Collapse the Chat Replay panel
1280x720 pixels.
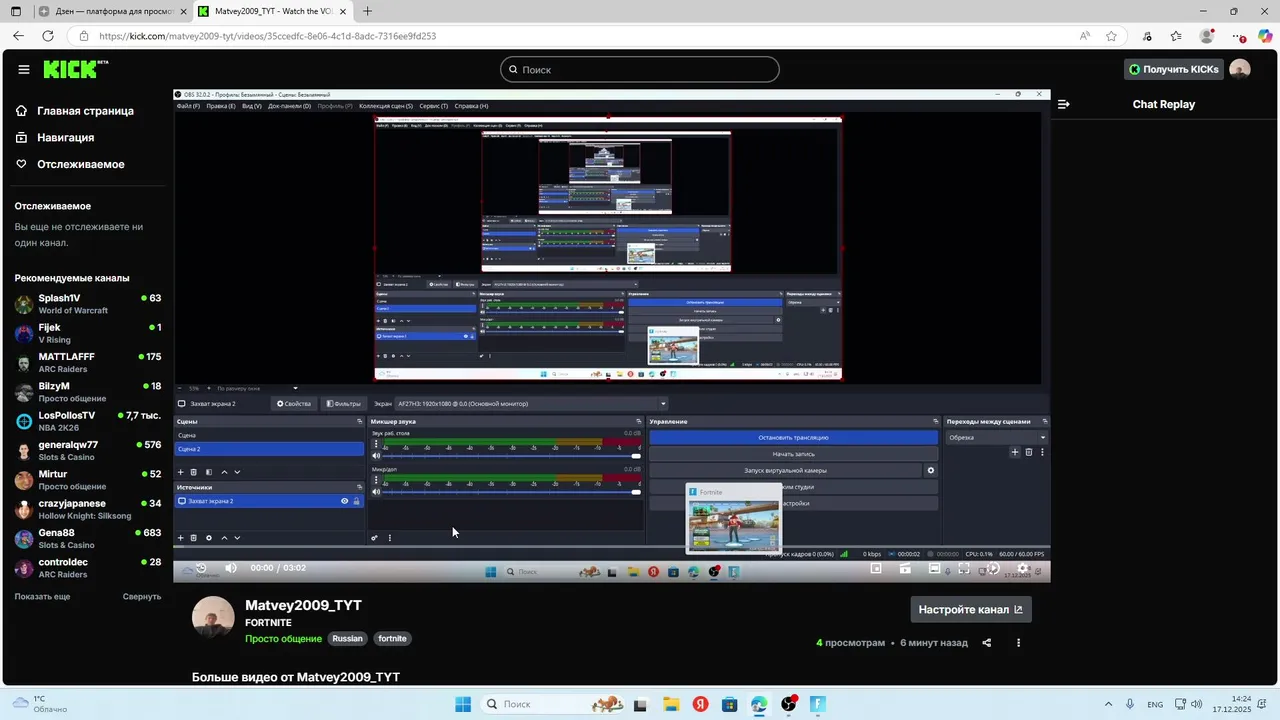(1064, 104)
